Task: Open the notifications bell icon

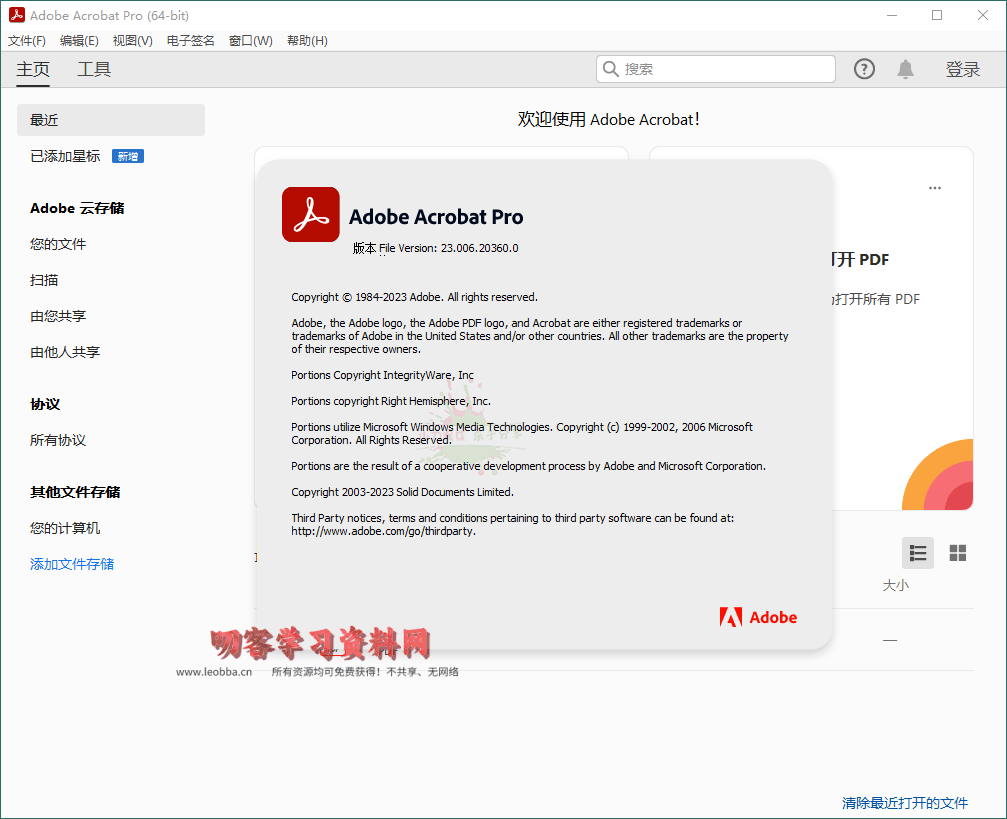Action: coord(905,69)
